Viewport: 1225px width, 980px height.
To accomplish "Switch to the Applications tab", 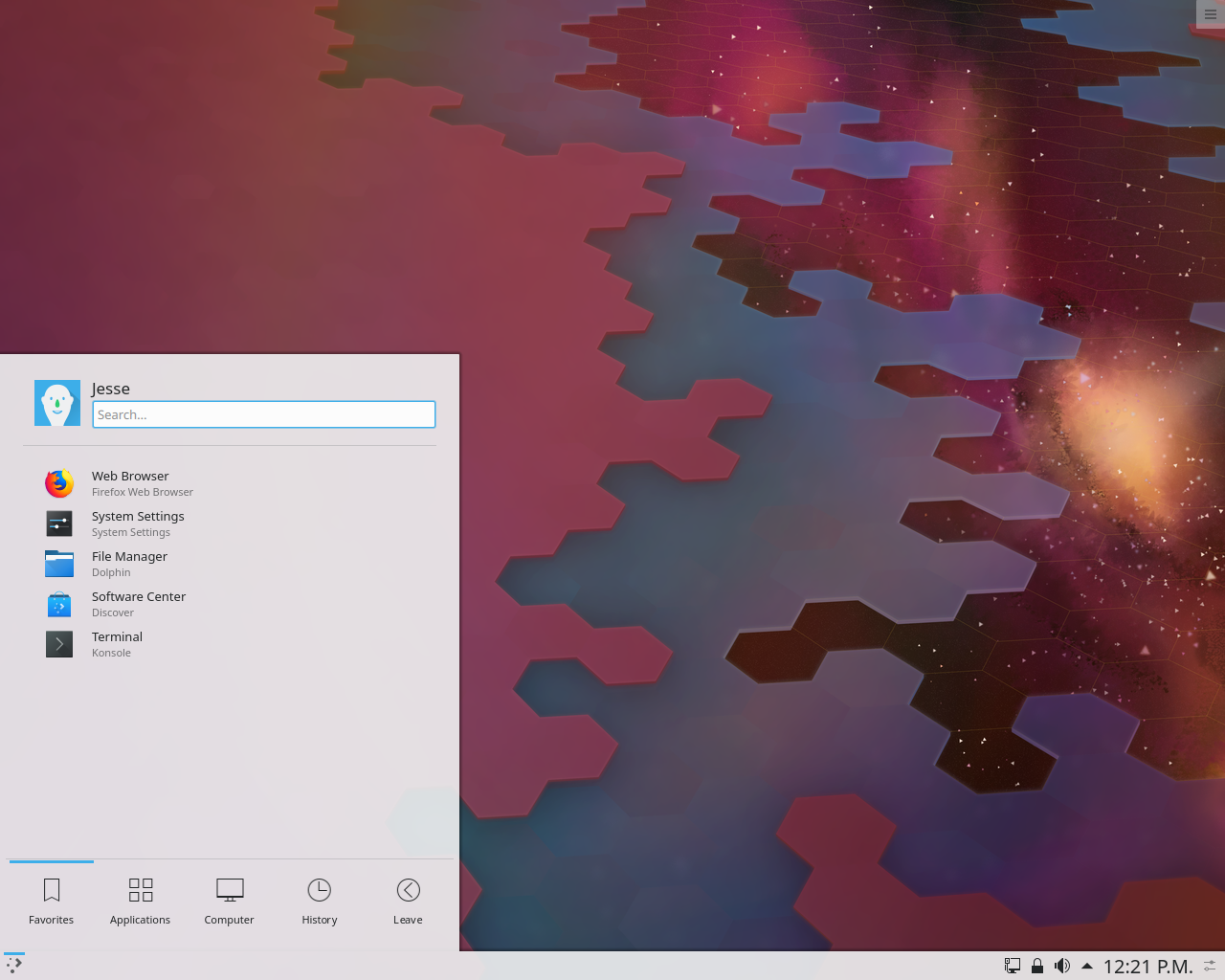I will coord(140,902).
